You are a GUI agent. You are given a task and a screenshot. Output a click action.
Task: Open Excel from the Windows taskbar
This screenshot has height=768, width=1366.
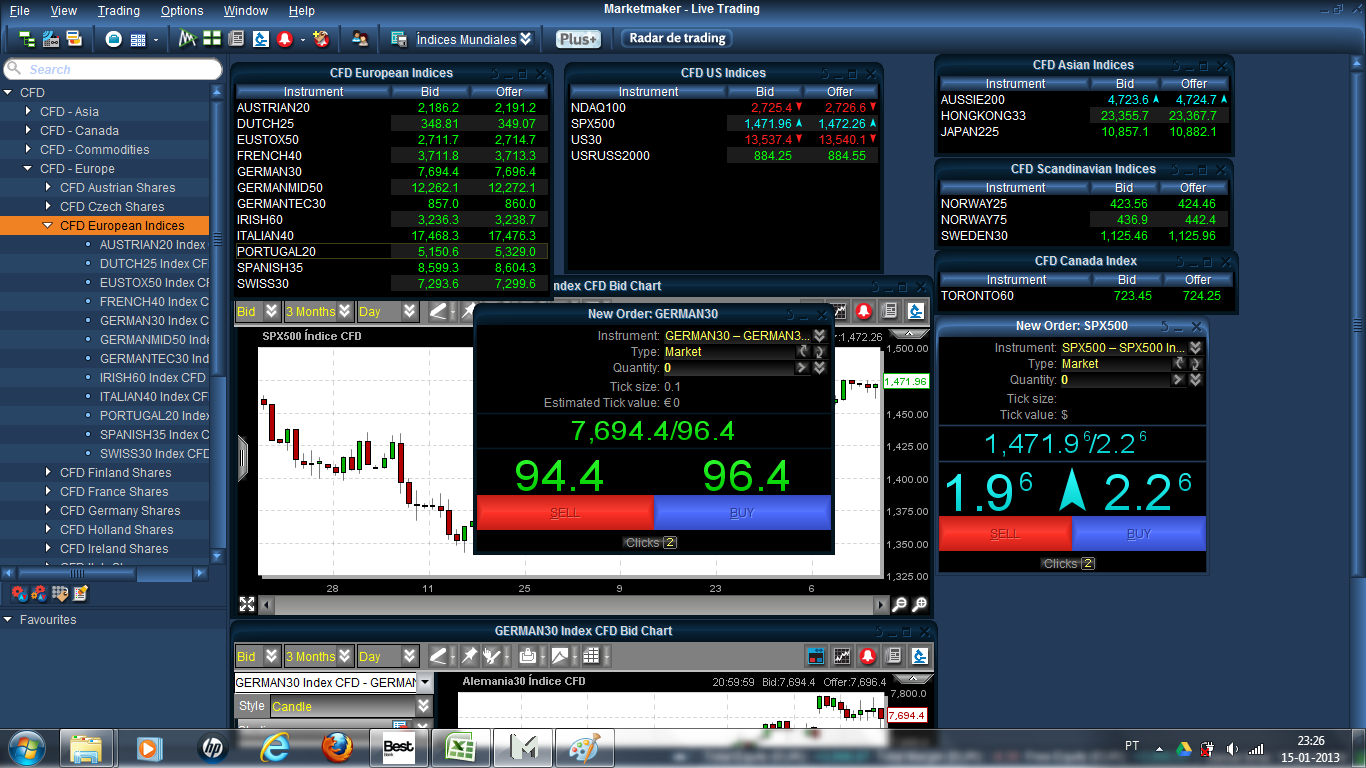pyautogui.click(x=461, y=748)
